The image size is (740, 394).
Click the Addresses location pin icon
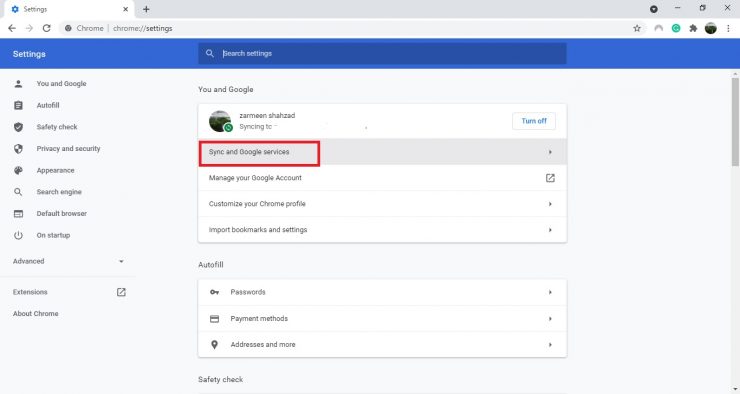(x=214, y=344)
